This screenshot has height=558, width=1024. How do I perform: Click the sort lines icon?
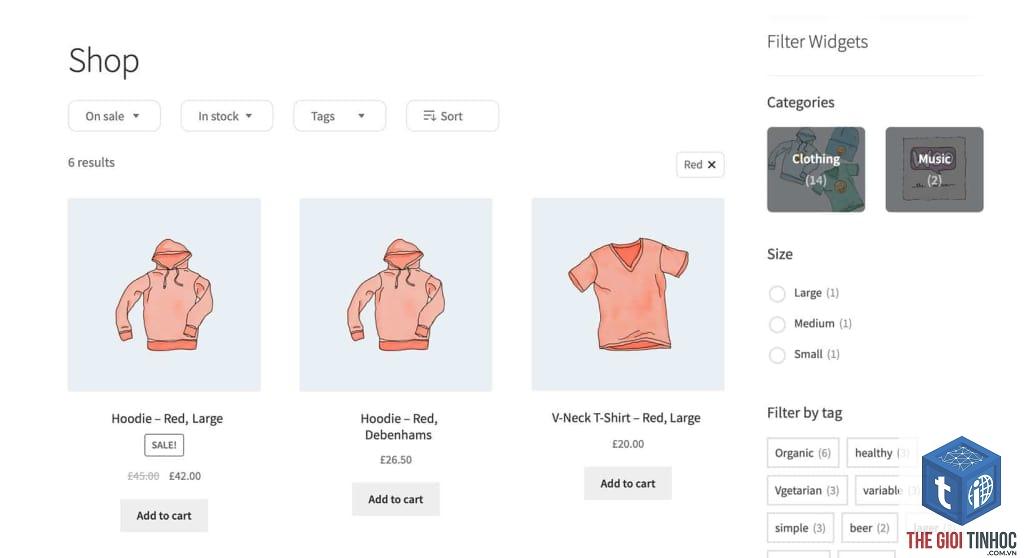pos(429,116)
